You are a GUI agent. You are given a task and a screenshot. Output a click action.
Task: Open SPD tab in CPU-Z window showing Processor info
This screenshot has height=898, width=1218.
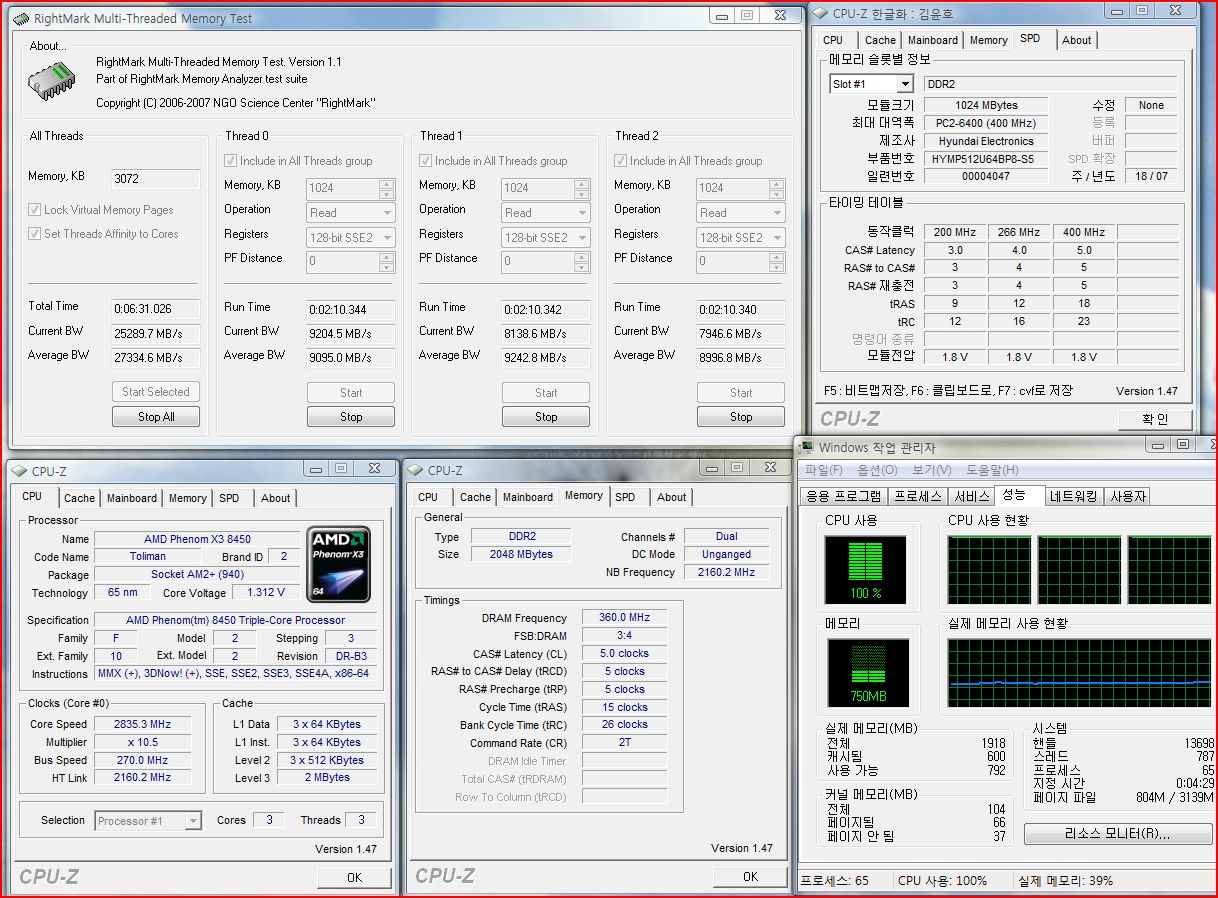pos(229,498)
